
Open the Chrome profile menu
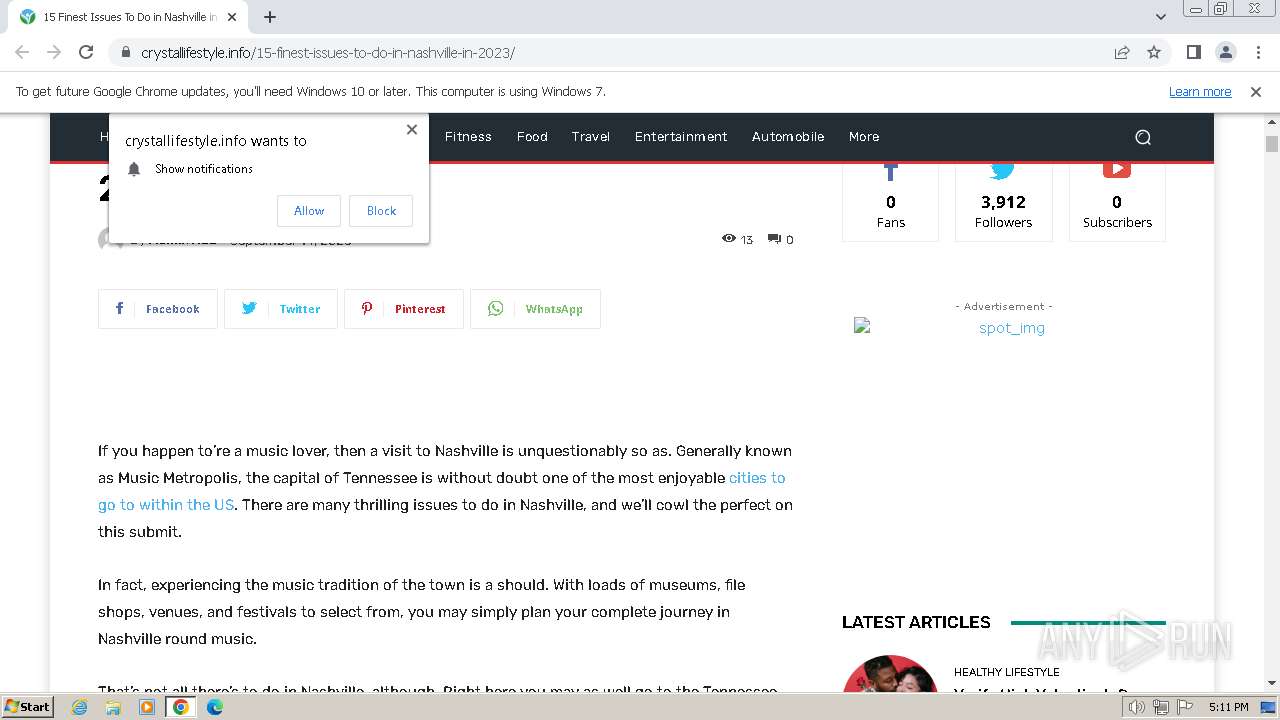[1226, 52]
